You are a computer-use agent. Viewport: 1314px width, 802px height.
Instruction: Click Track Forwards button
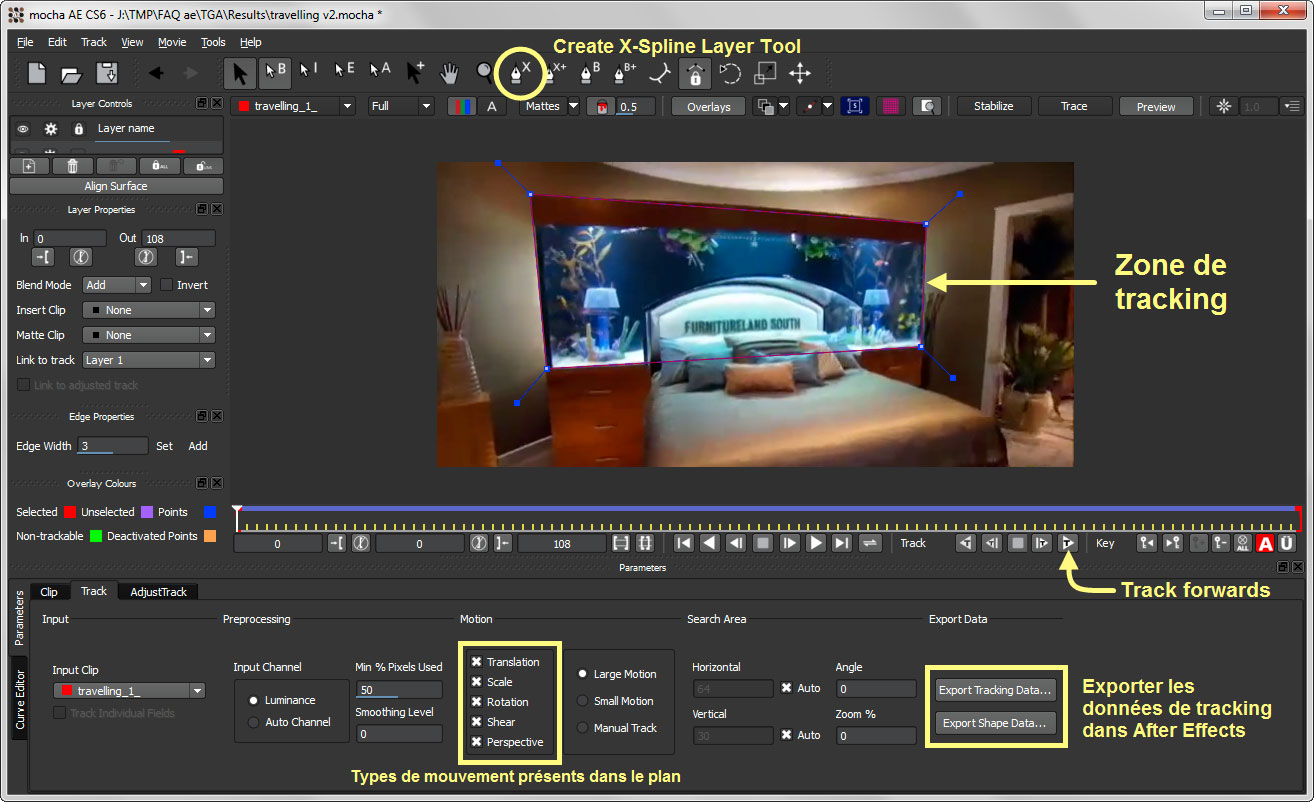[1067, 543]
